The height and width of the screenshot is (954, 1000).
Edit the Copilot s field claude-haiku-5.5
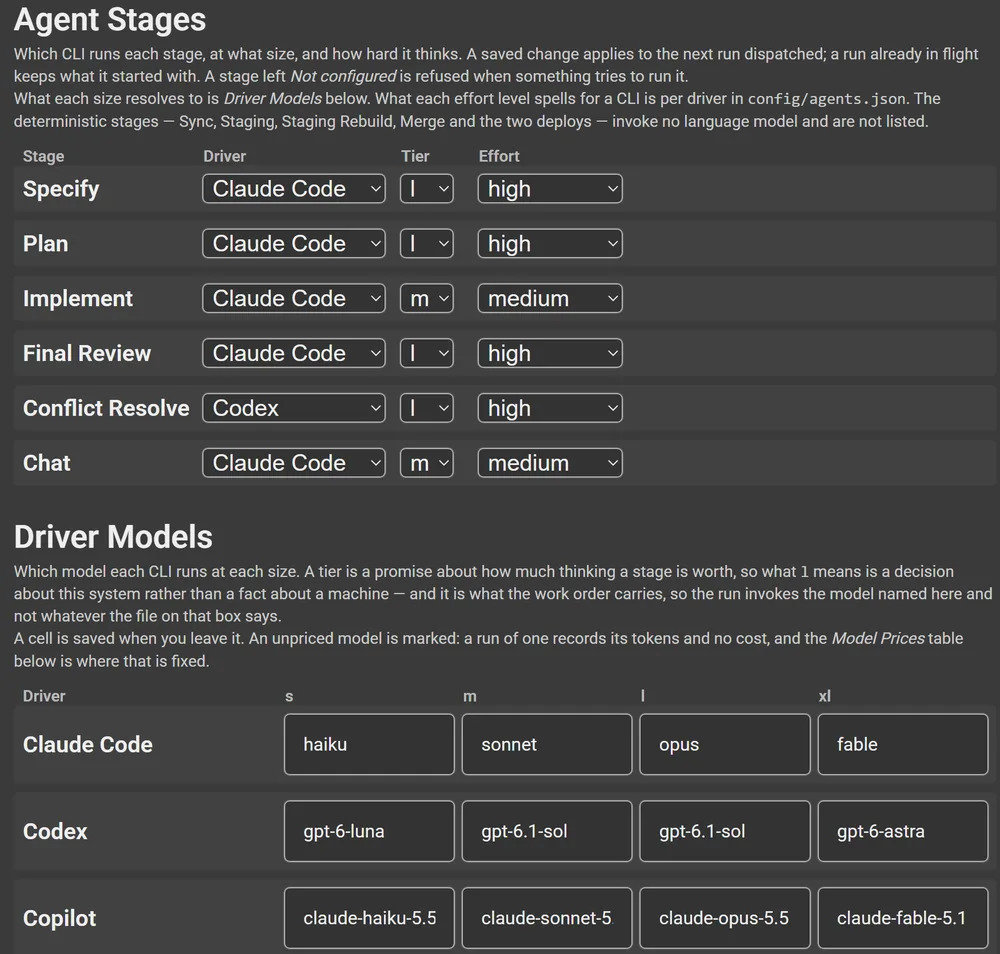(x=369, y=918)
